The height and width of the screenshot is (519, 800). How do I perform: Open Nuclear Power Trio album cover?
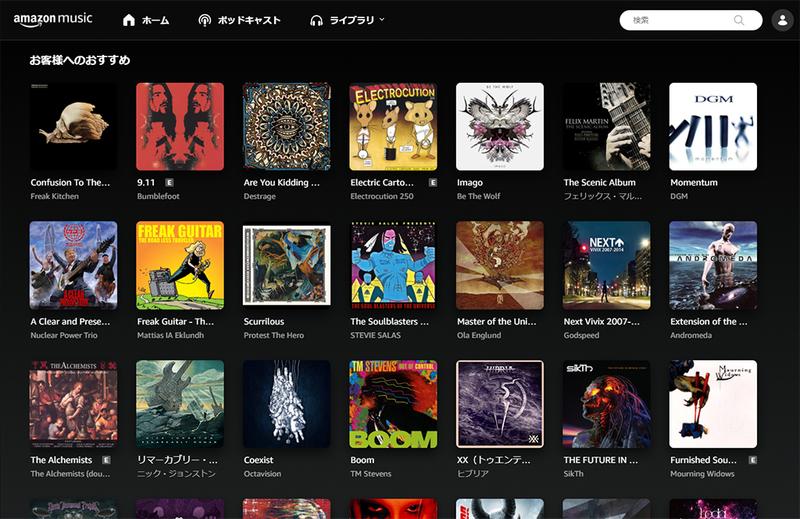(x=73, y=265)
